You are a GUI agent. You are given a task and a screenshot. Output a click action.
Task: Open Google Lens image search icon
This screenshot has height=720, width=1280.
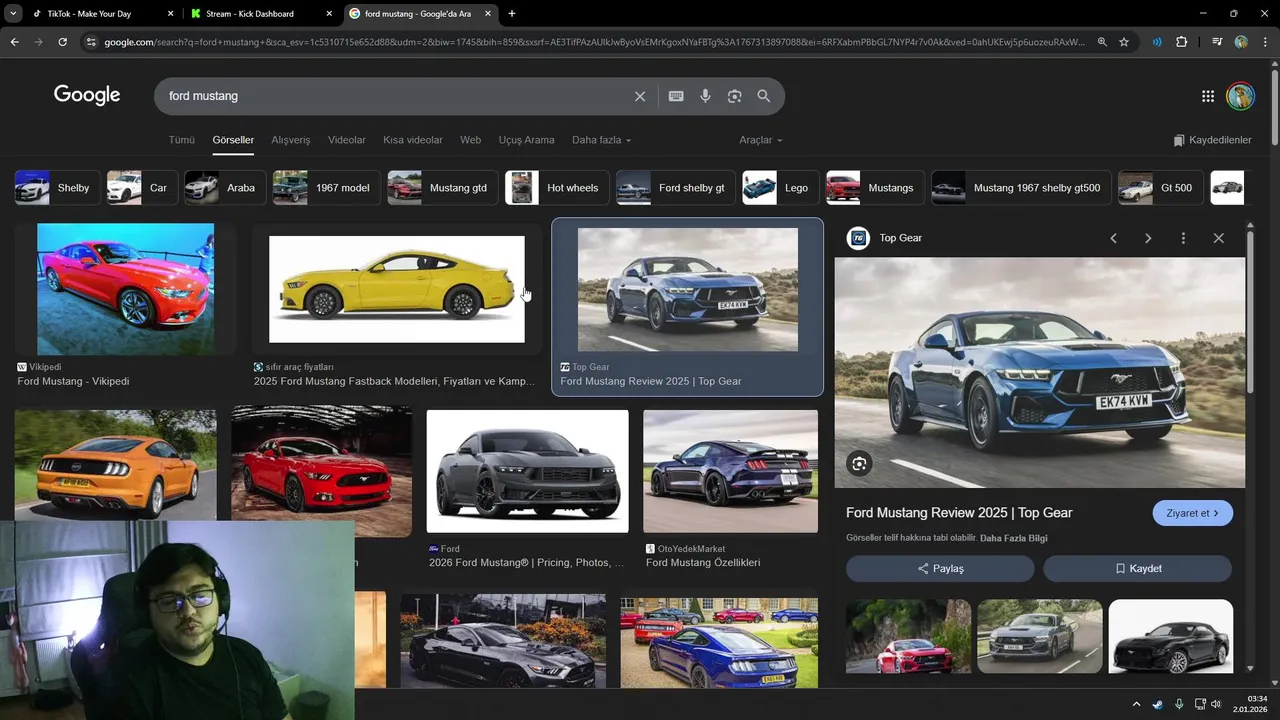click(x=734, y=96)
